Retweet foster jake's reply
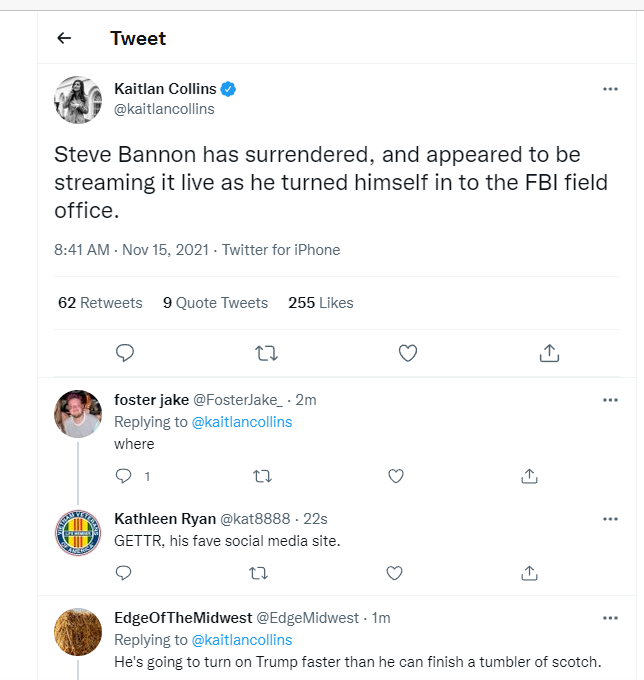Image resolution: width=644 pixels, height=680 pixels. 262,476
